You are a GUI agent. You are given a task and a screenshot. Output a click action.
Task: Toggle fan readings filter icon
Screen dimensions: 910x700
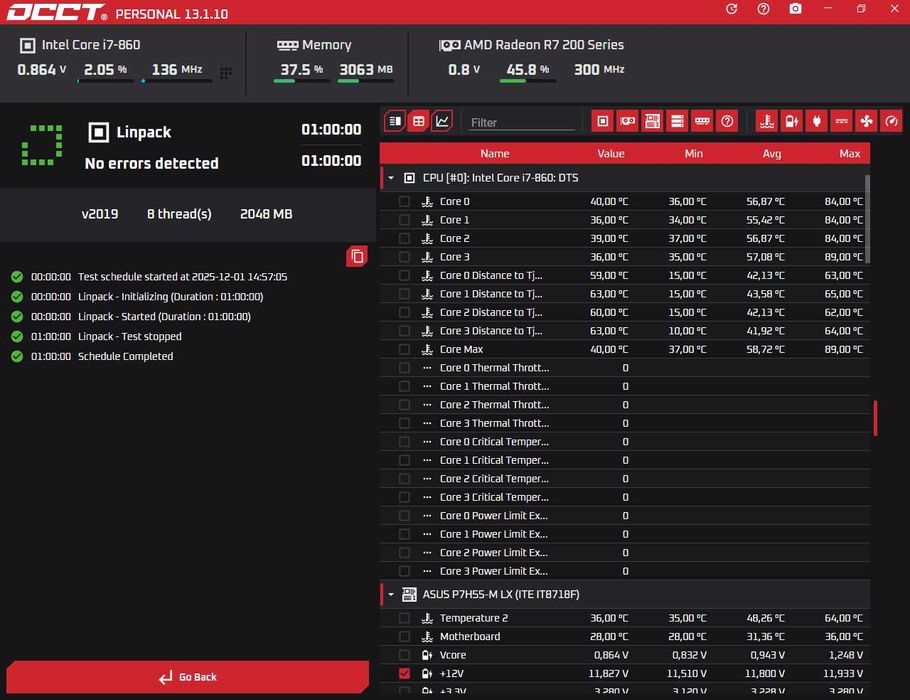point(866,121)
